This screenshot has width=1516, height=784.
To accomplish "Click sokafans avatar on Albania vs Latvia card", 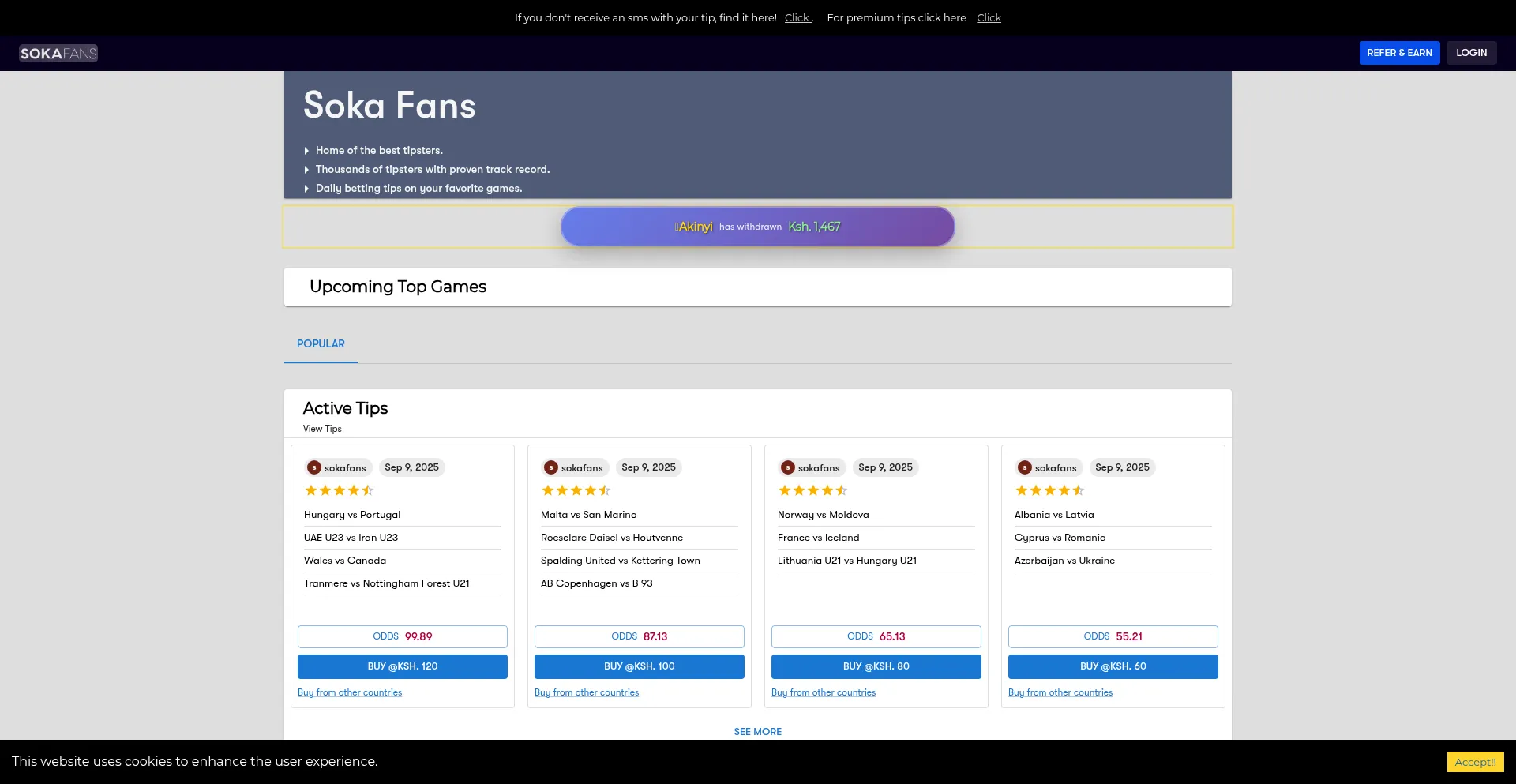I will [x=1025, y=467].
